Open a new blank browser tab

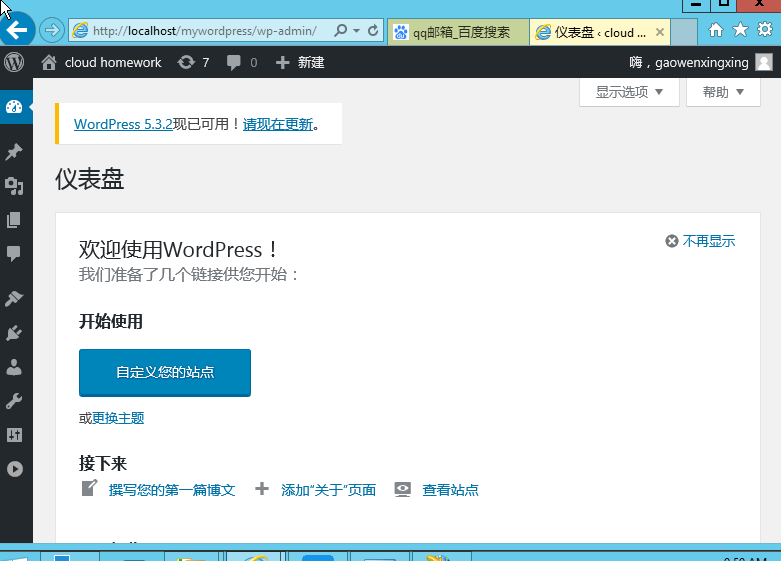click(x=684, y=32)
